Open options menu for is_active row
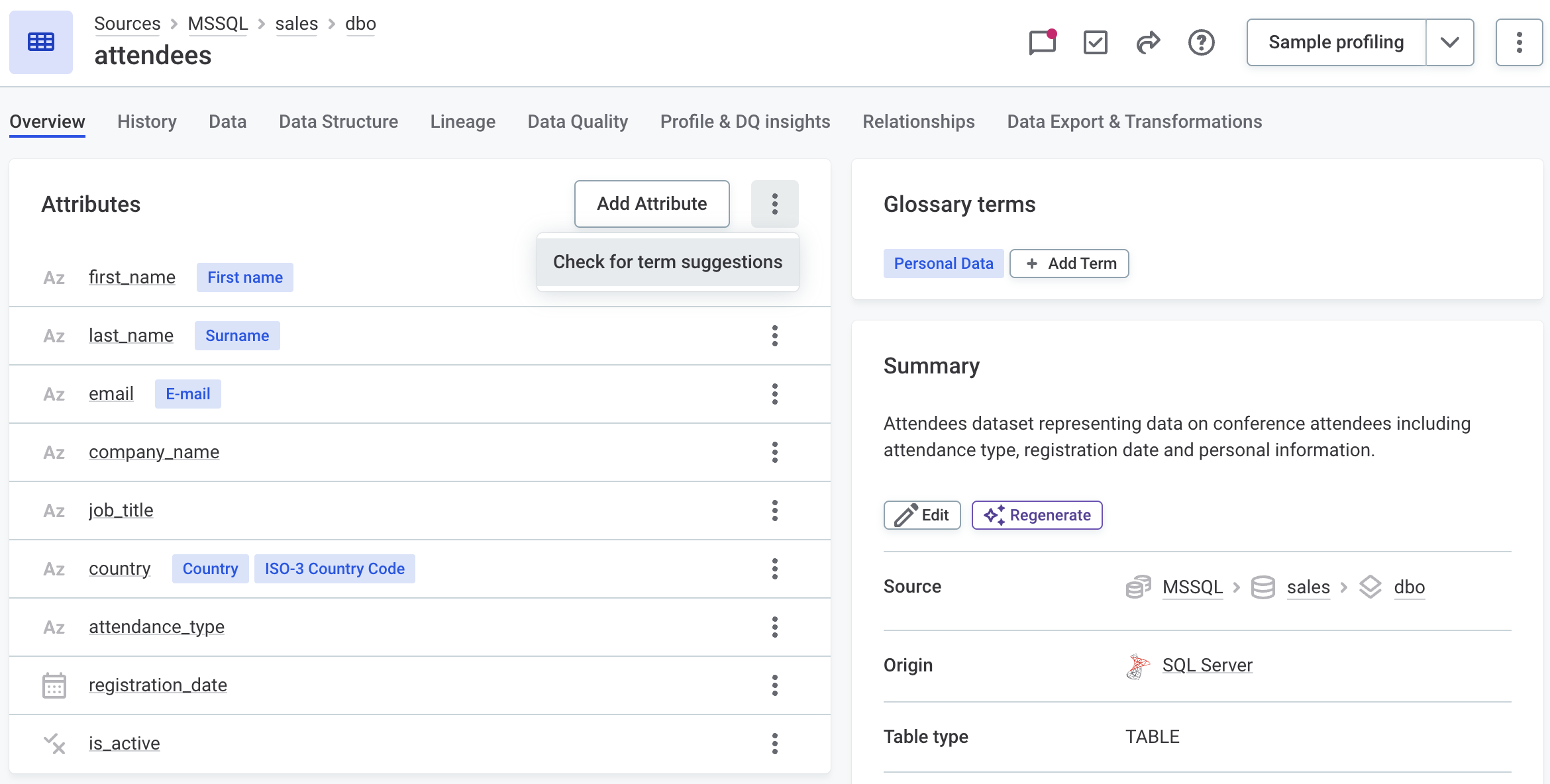This screenshot has height=784, width=1550. (774, 744)
